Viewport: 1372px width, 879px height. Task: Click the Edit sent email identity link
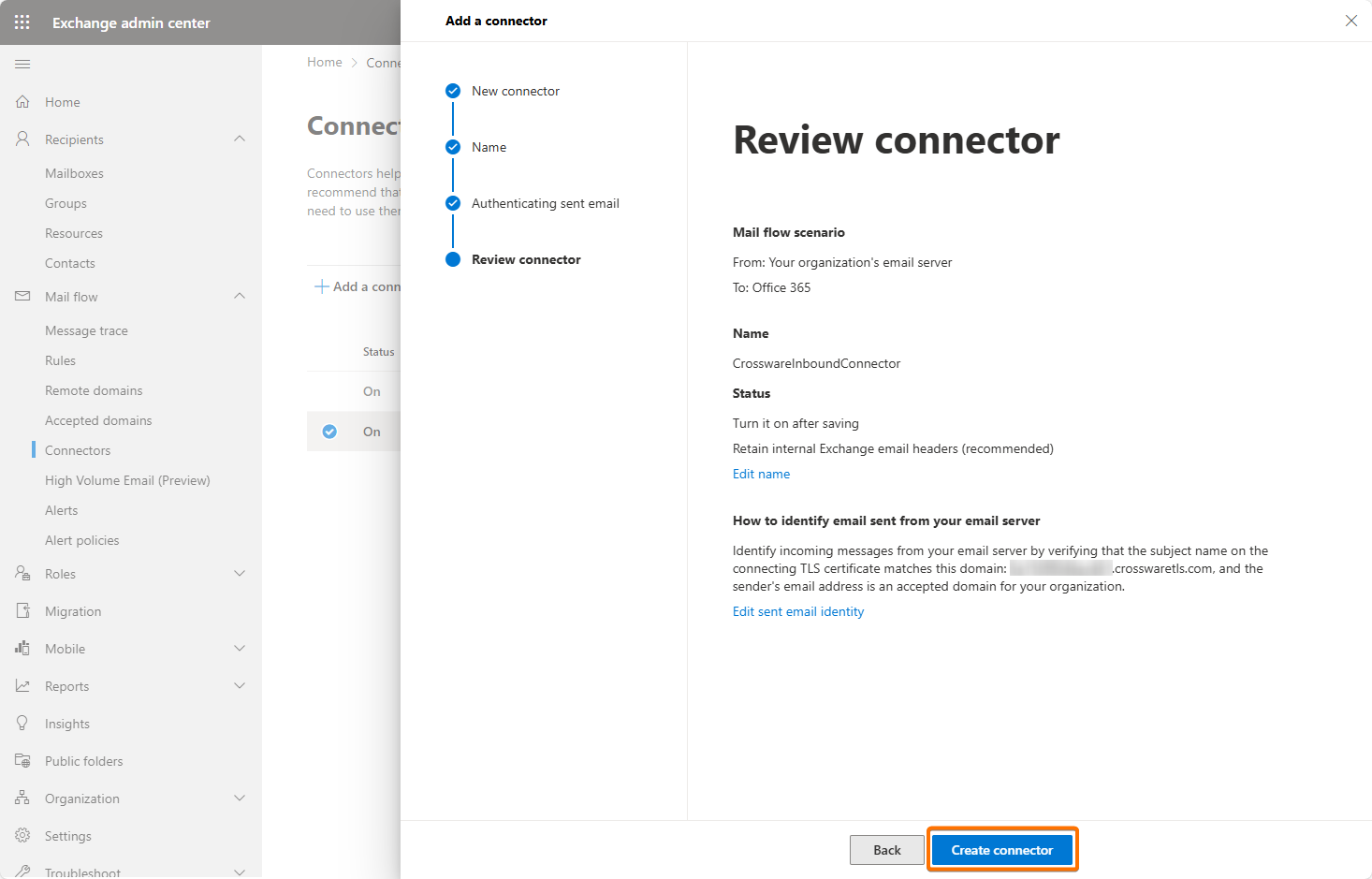(797, 611)
